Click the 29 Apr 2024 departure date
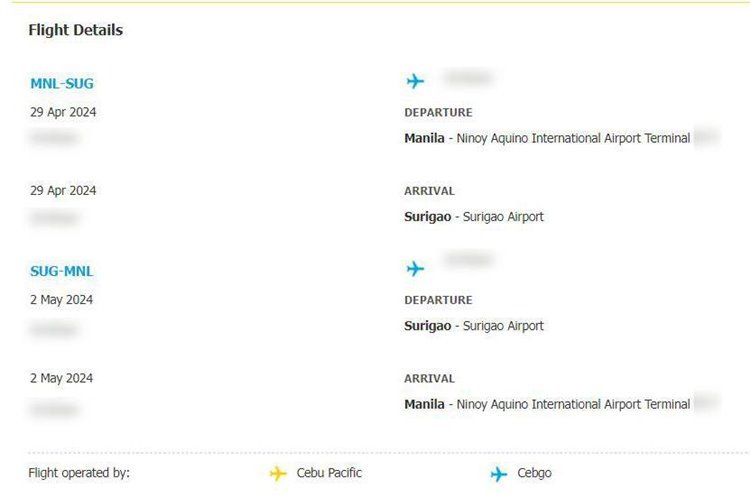 pyautogui.click(x=63, y=112)
